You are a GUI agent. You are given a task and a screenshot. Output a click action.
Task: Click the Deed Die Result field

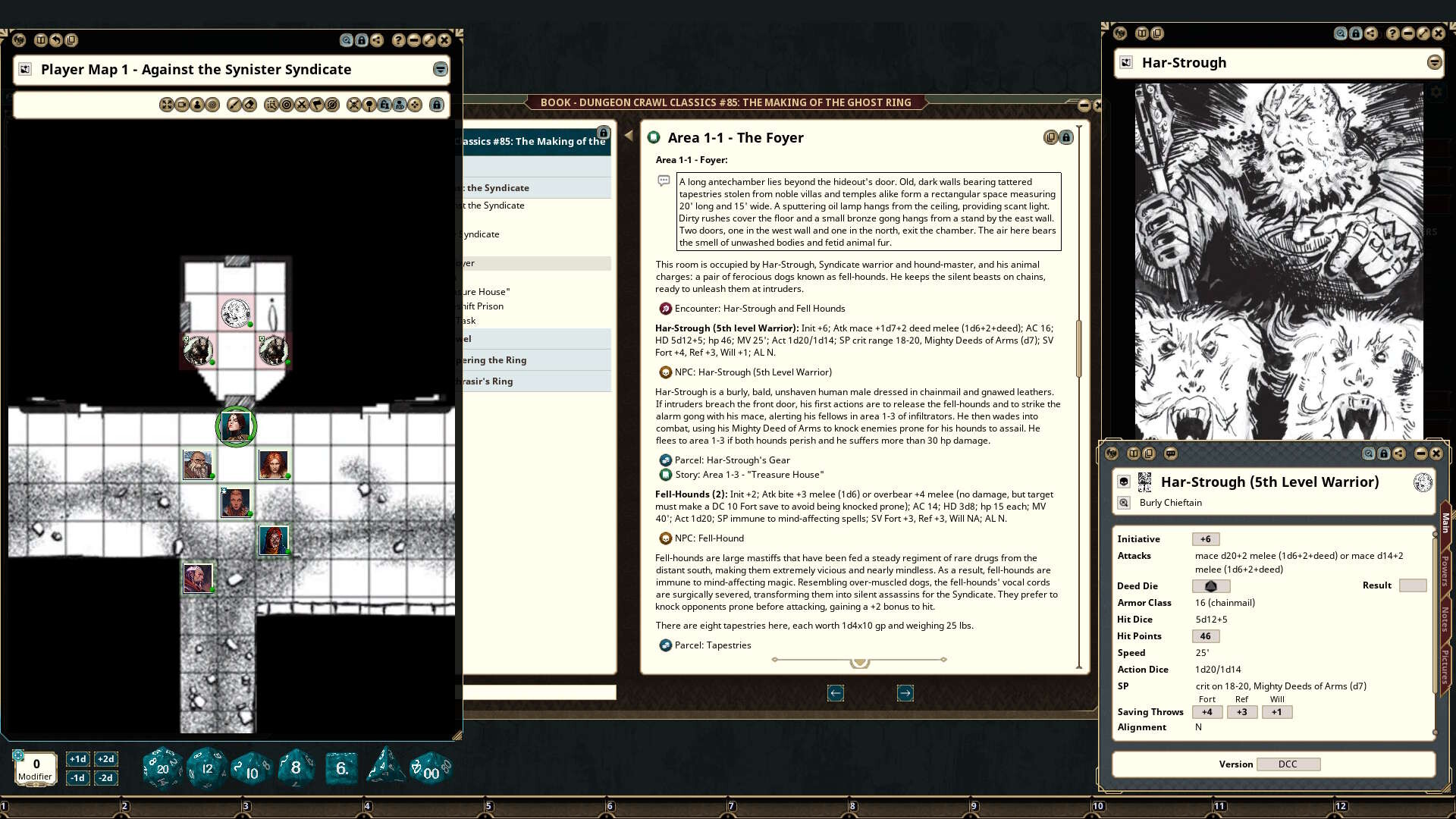1413,585
